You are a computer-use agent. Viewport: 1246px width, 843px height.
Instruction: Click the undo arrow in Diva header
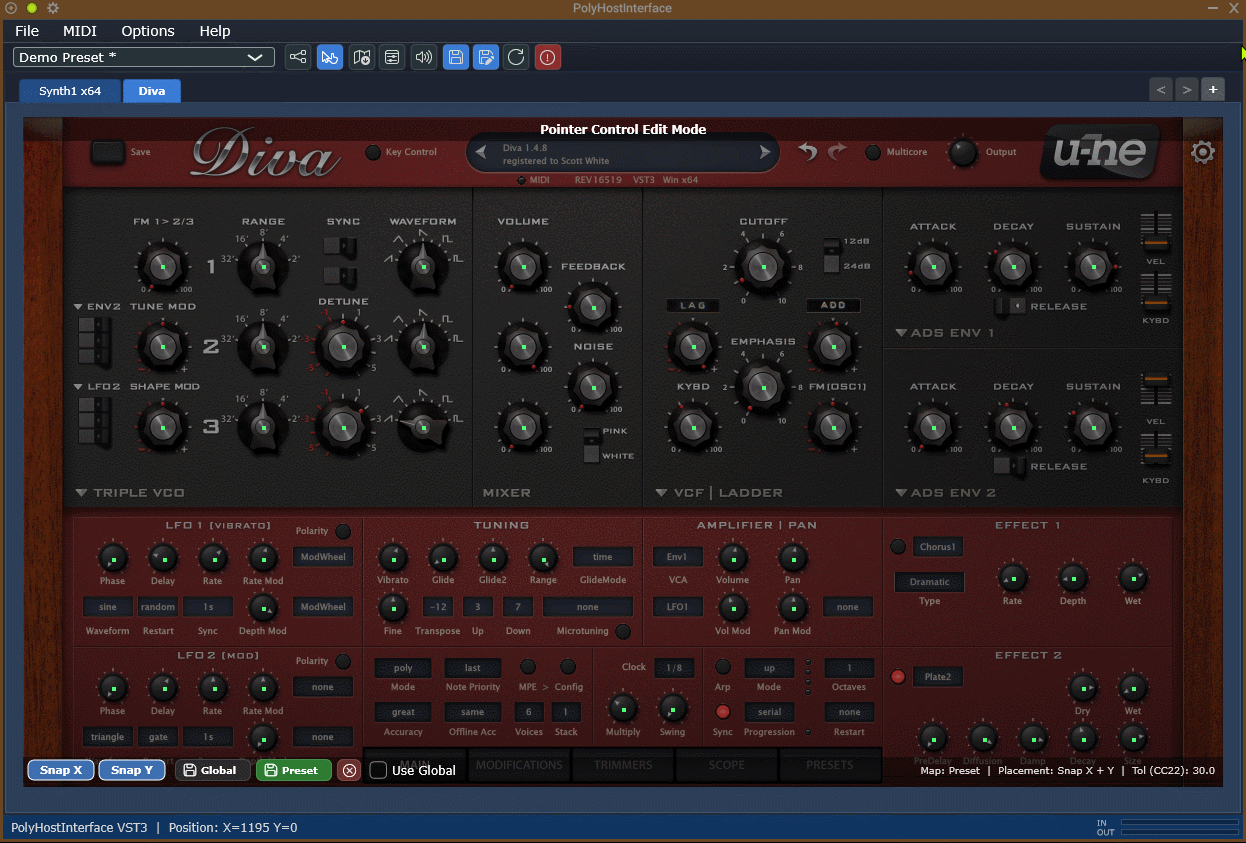[x=808, y=152]
